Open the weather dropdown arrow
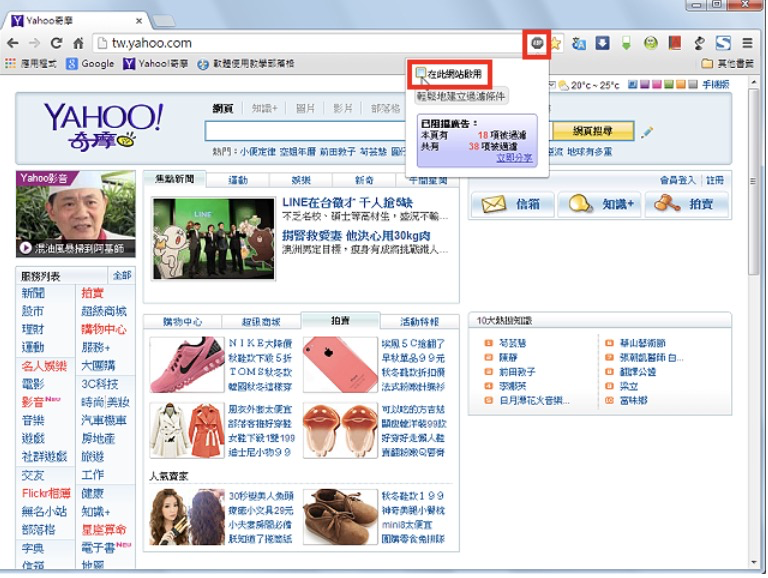This screenshot has width=768, height=578. pos(552,85)
